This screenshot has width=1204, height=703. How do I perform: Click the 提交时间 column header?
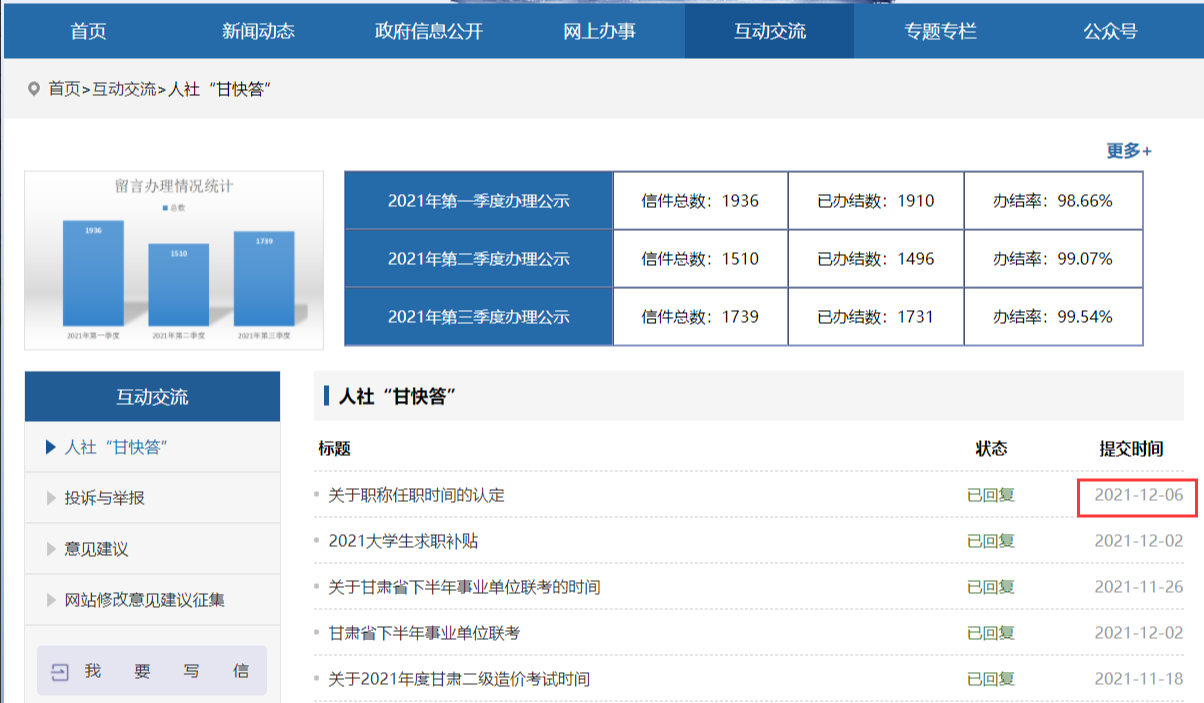[1132, 449]
